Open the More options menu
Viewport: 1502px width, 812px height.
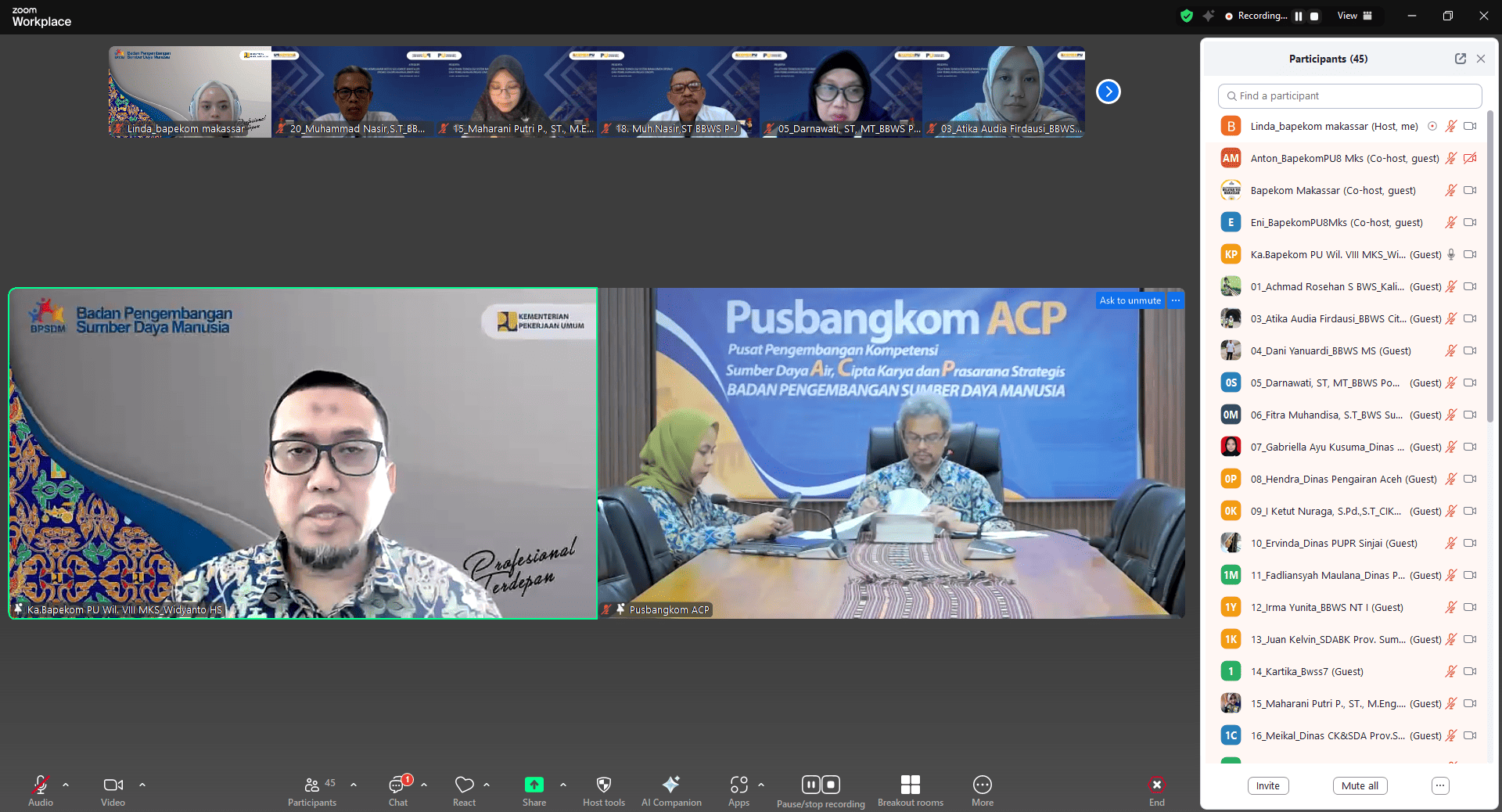(983, 790)
